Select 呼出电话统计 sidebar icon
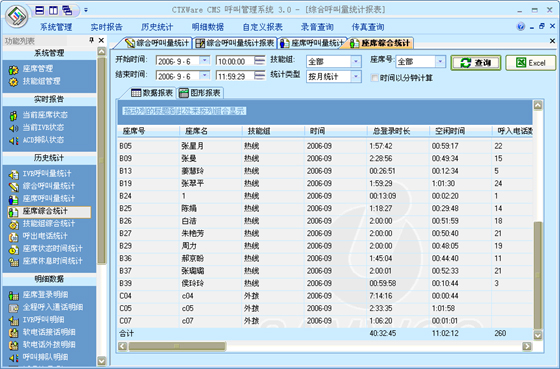The height and width of the screenshot is (369, 560). [14, 236]
